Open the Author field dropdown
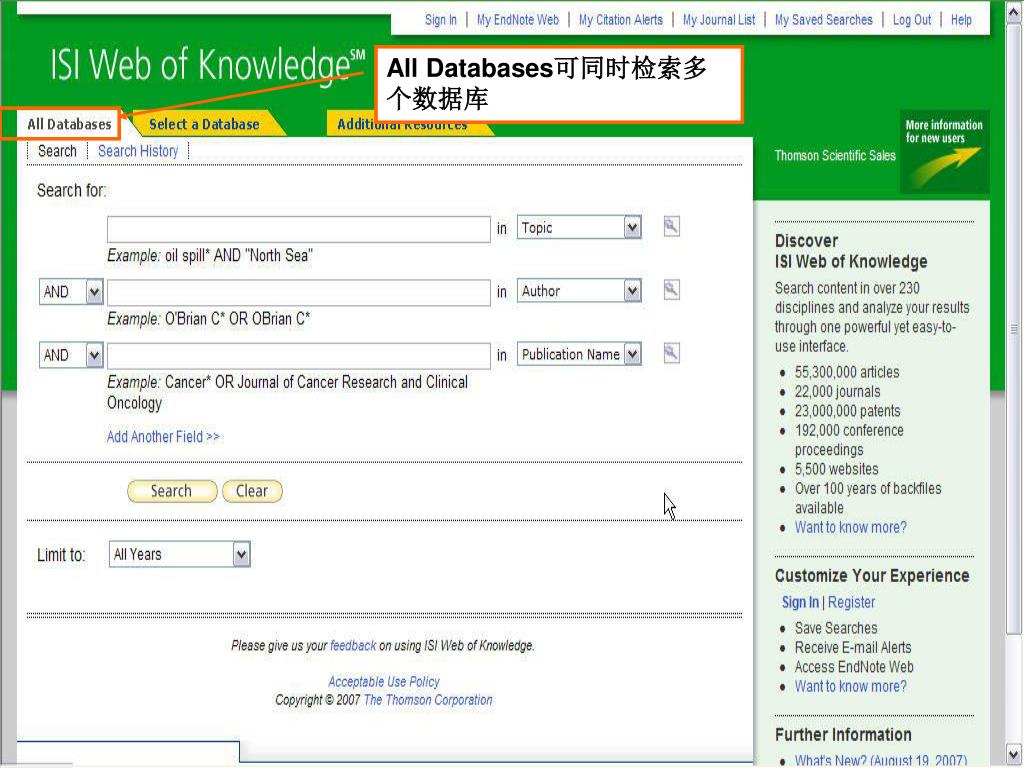The width and height of the screenshot is (1024, 768). click(x=632, y=291)
